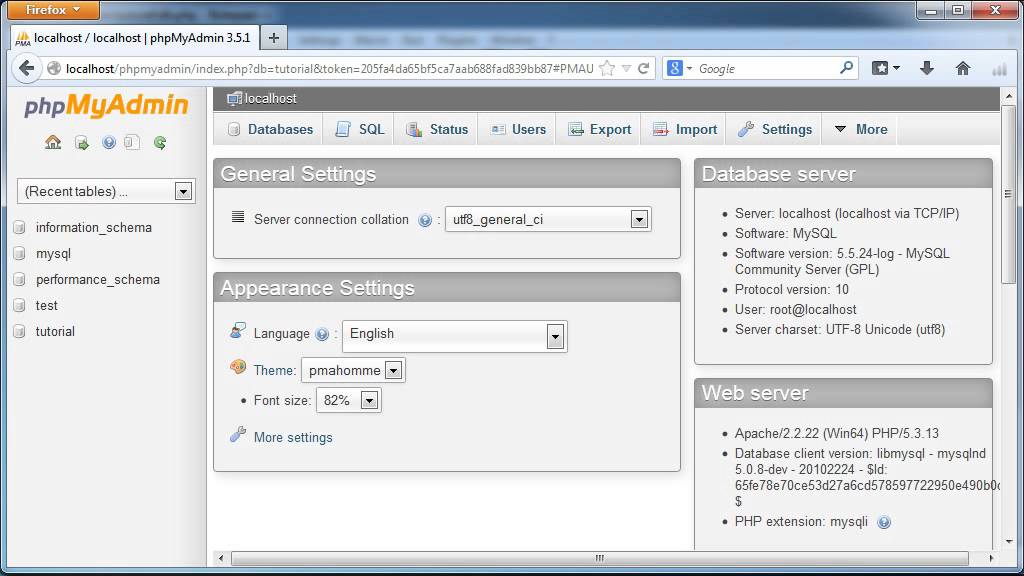
Task: Click the tutorial database icon
Action: tap(20, 332)
